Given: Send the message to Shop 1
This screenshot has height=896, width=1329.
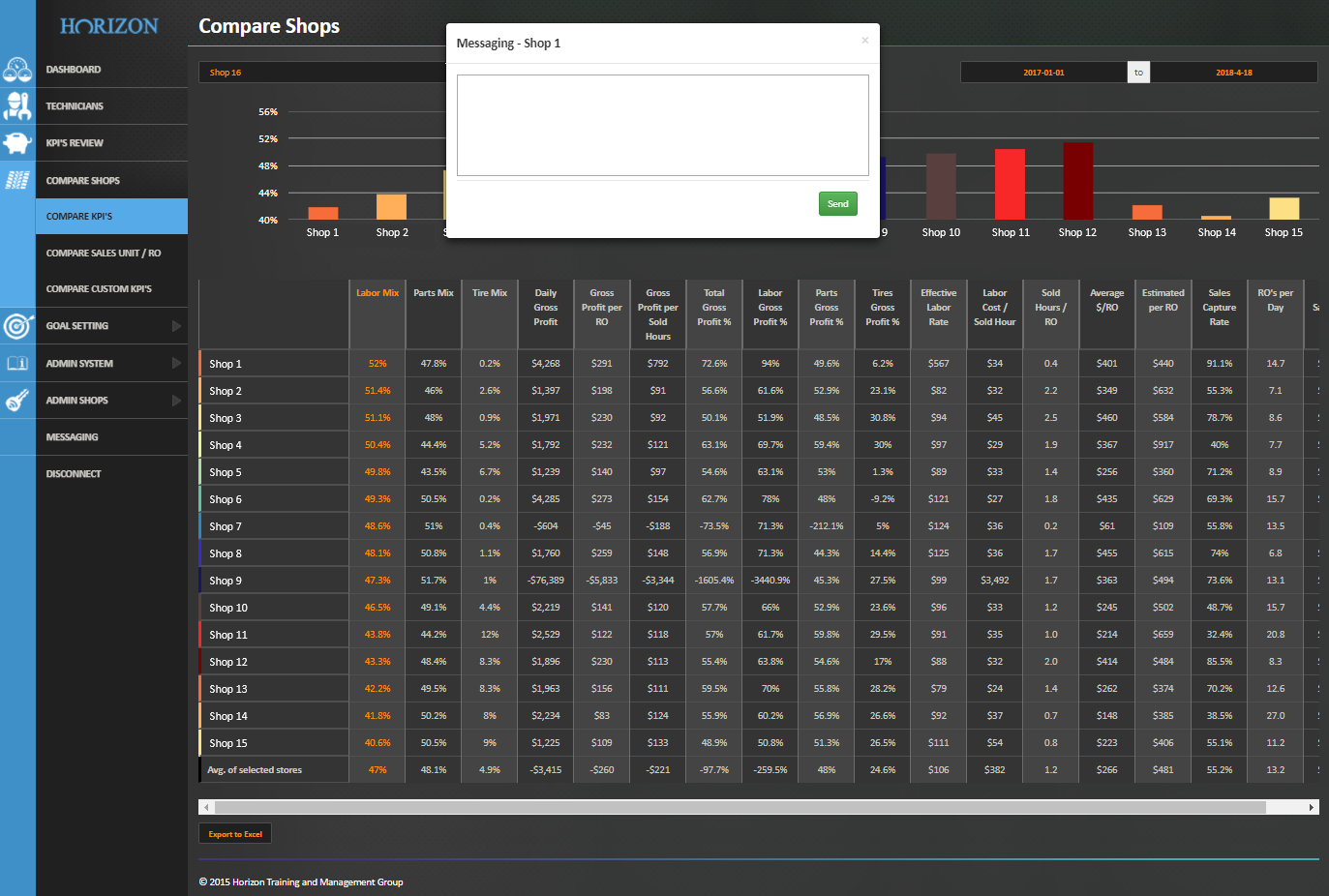Looking at the screenshot, I should [838, 204].
